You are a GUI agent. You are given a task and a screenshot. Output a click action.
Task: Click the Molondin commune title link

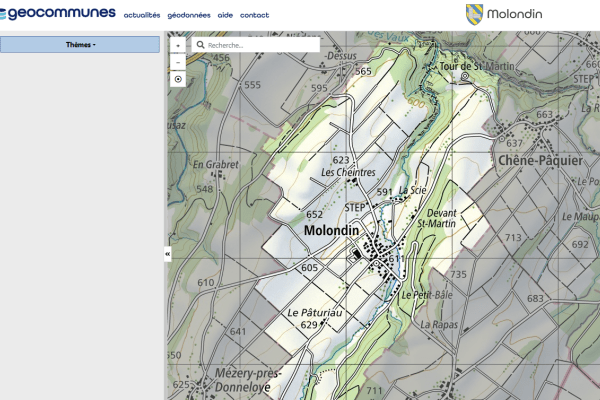pos(515,14)
